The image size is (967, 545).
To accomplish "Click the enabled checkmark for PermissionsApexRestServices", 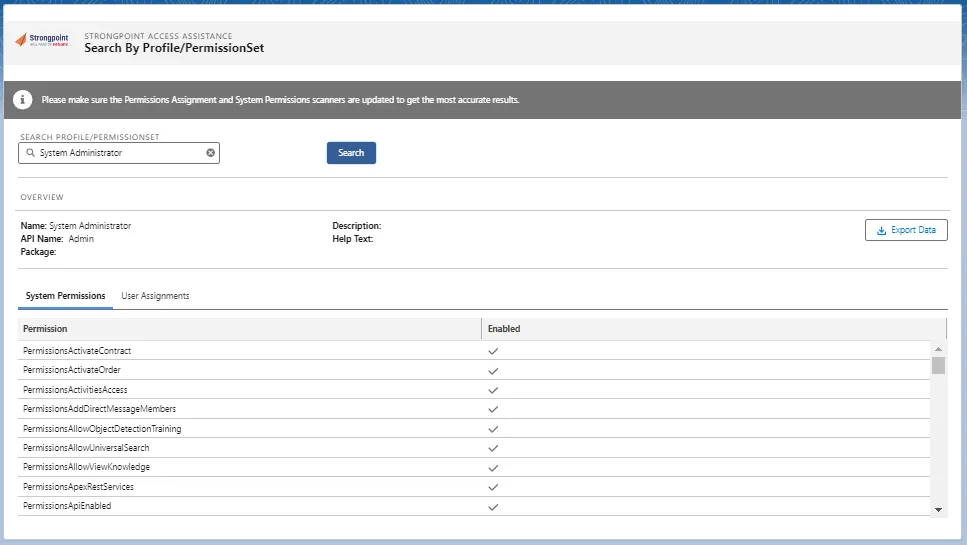I will [x=493, y=487].
